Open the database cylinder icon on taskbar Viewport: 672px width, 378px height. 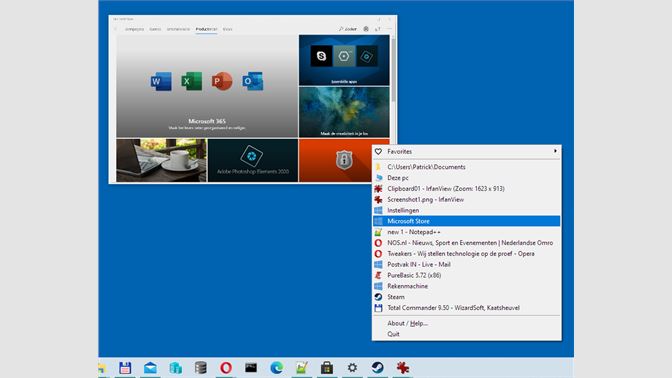click(201, 368)
